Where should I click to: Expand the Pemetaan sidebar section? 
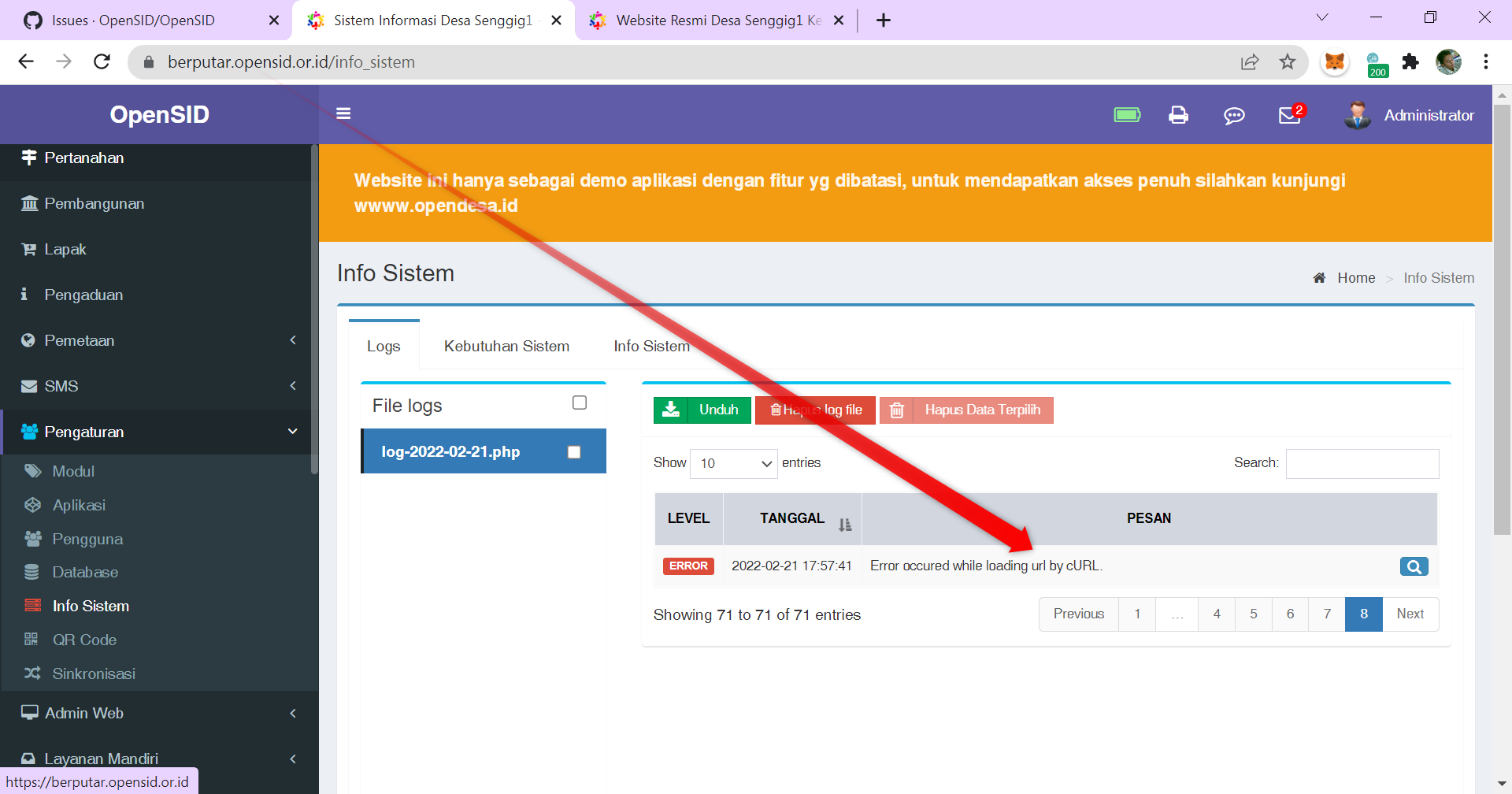(79, 340)
